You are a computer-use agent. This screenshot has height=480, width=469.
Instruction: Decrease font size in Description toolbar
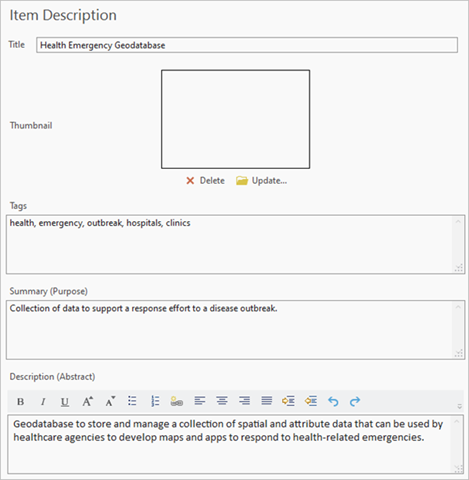[x=110, y=401]
